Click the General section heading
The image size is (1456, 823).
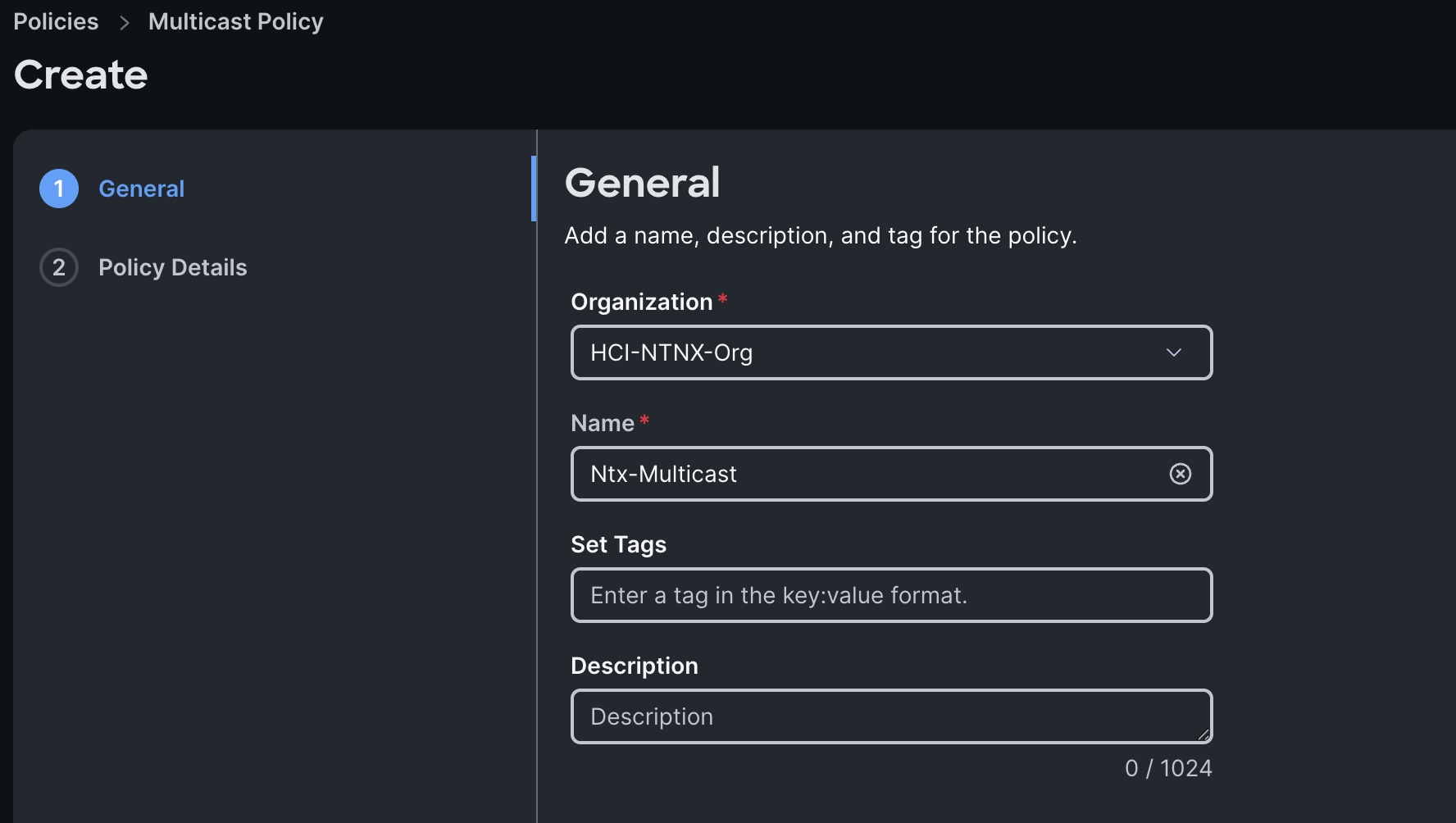pyautogui.click(x=642, y=182)
